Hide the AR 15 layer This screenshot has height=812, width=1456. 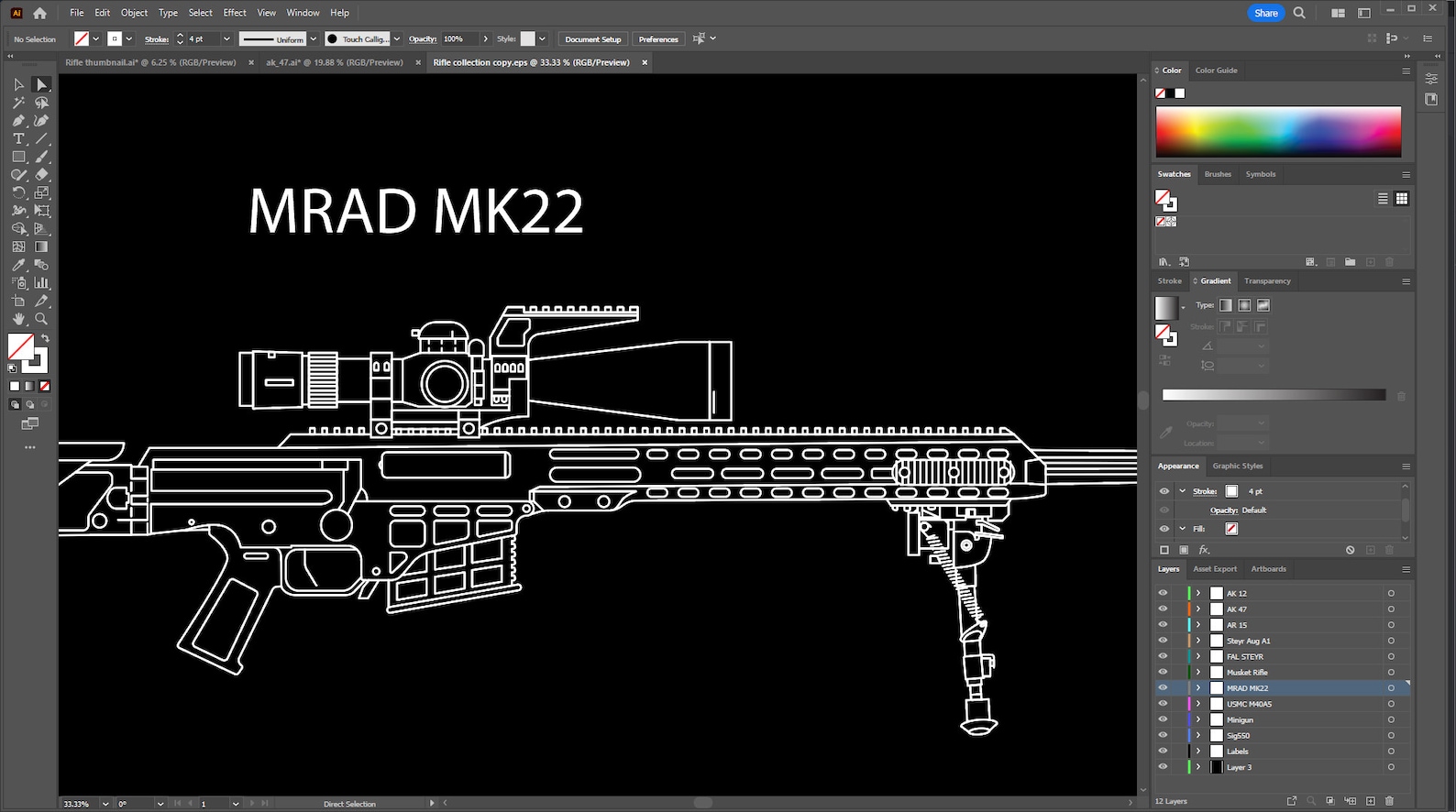click(x=1163, y=625)
